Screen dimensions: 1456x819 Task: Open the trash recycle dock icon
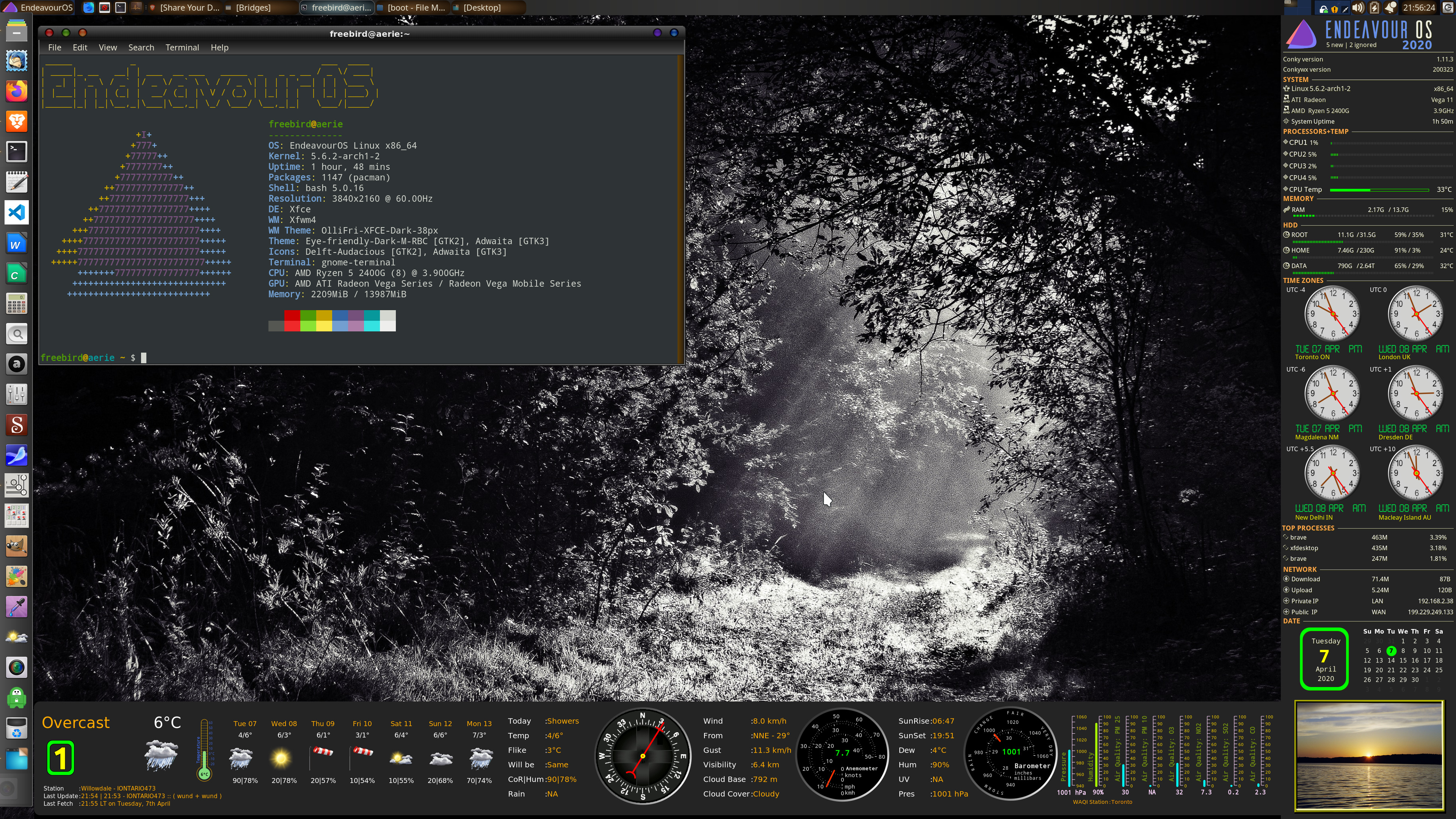pyautogui.click(x=16, y=728)
